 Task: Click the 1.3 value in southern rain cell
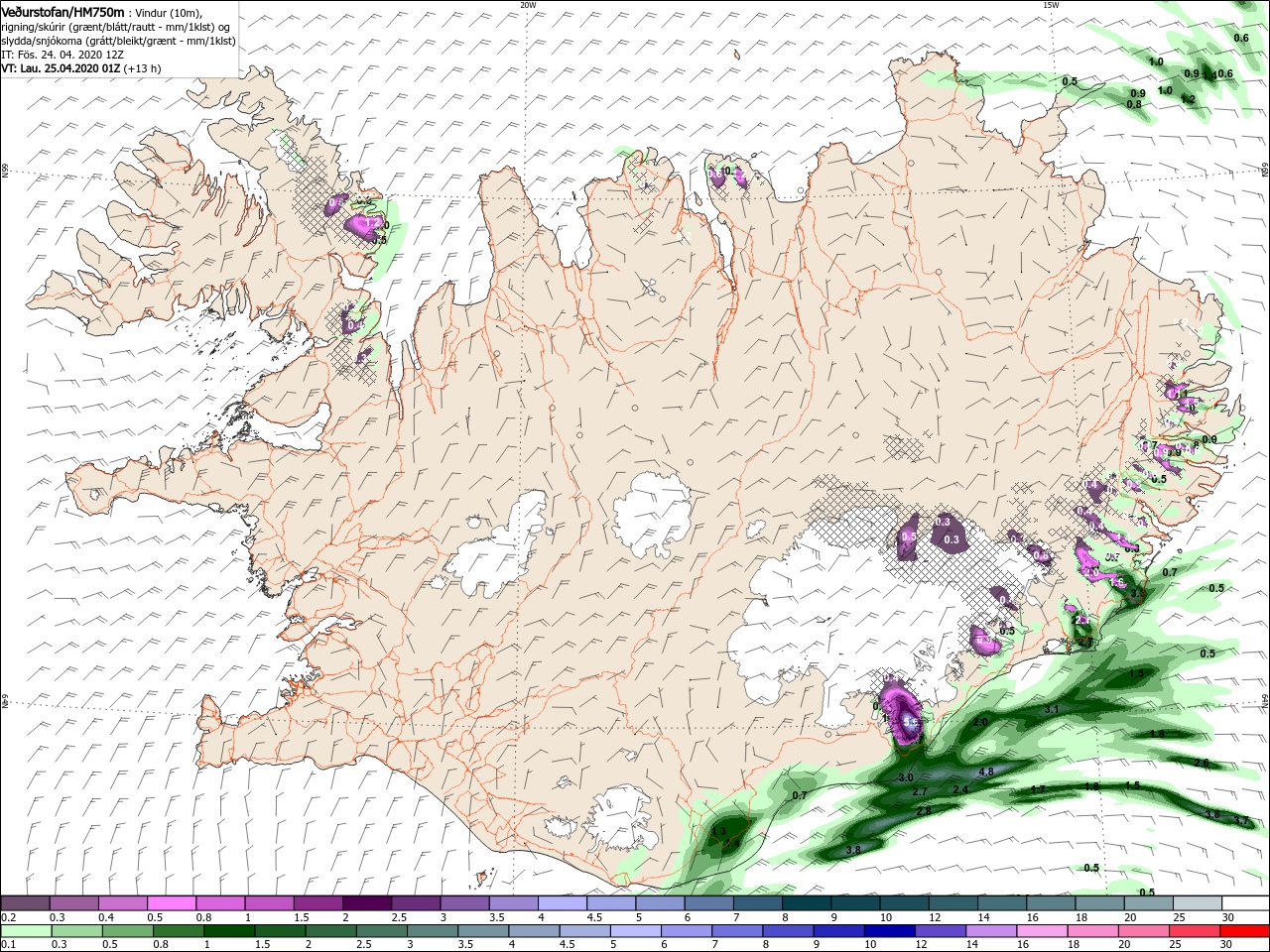719,831
